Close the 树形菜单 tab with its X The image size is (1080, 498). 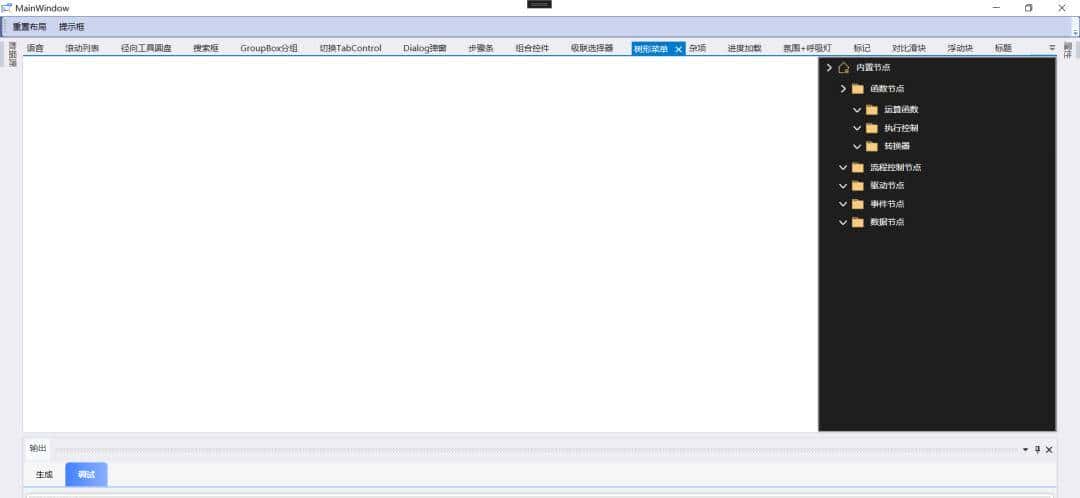click(678, 49)
